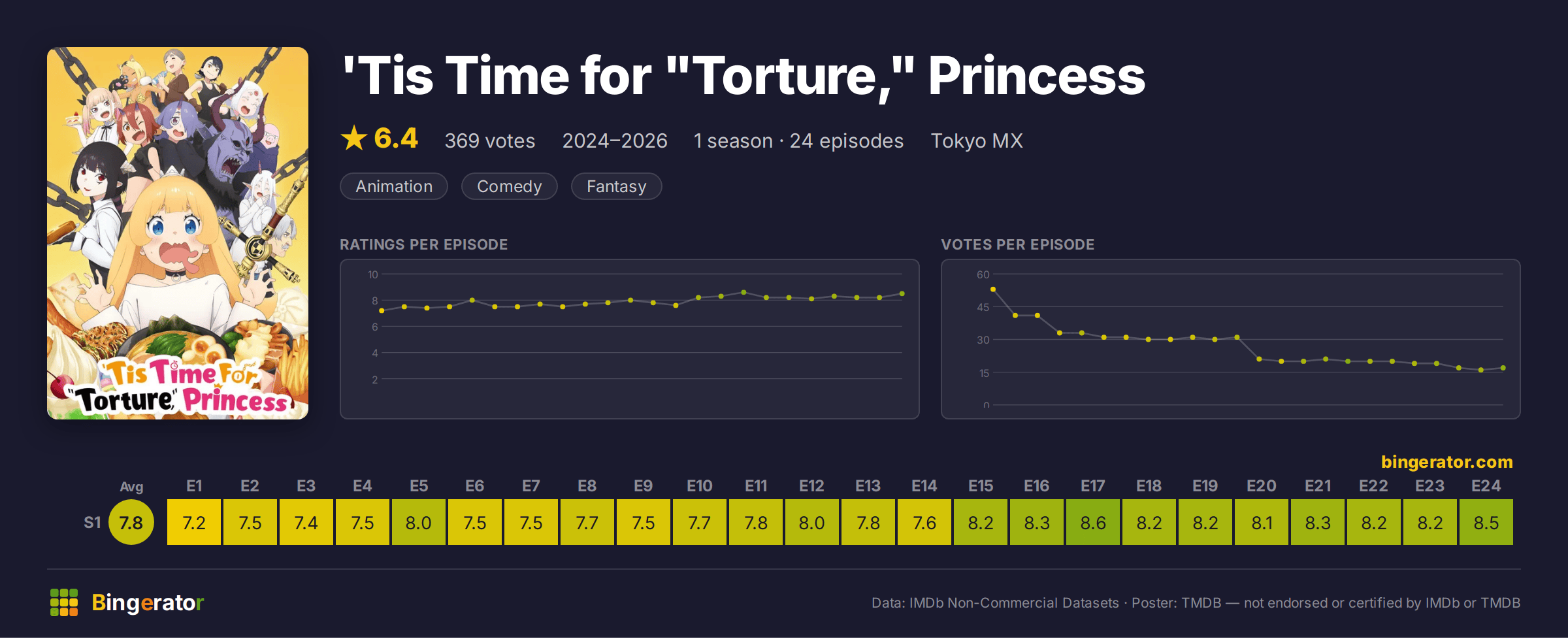Click the Bingerator brand name text
This screenshot has width=1568, height=639.
point(148,602)
